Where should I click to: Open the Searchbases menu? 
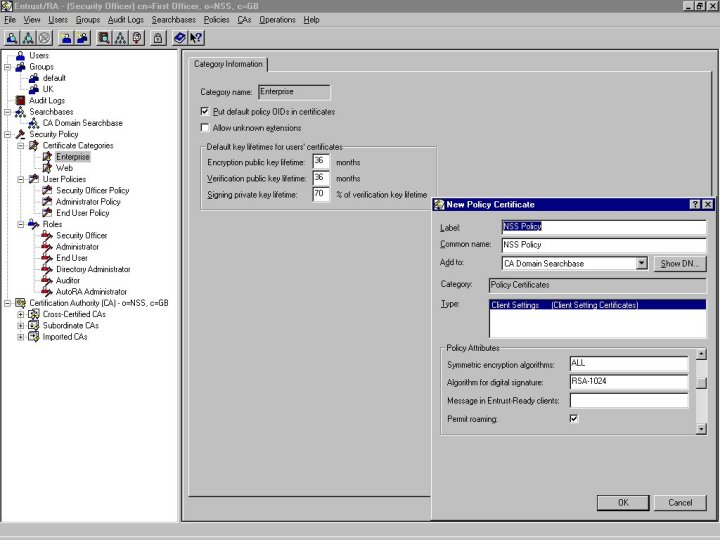(174, 20)
